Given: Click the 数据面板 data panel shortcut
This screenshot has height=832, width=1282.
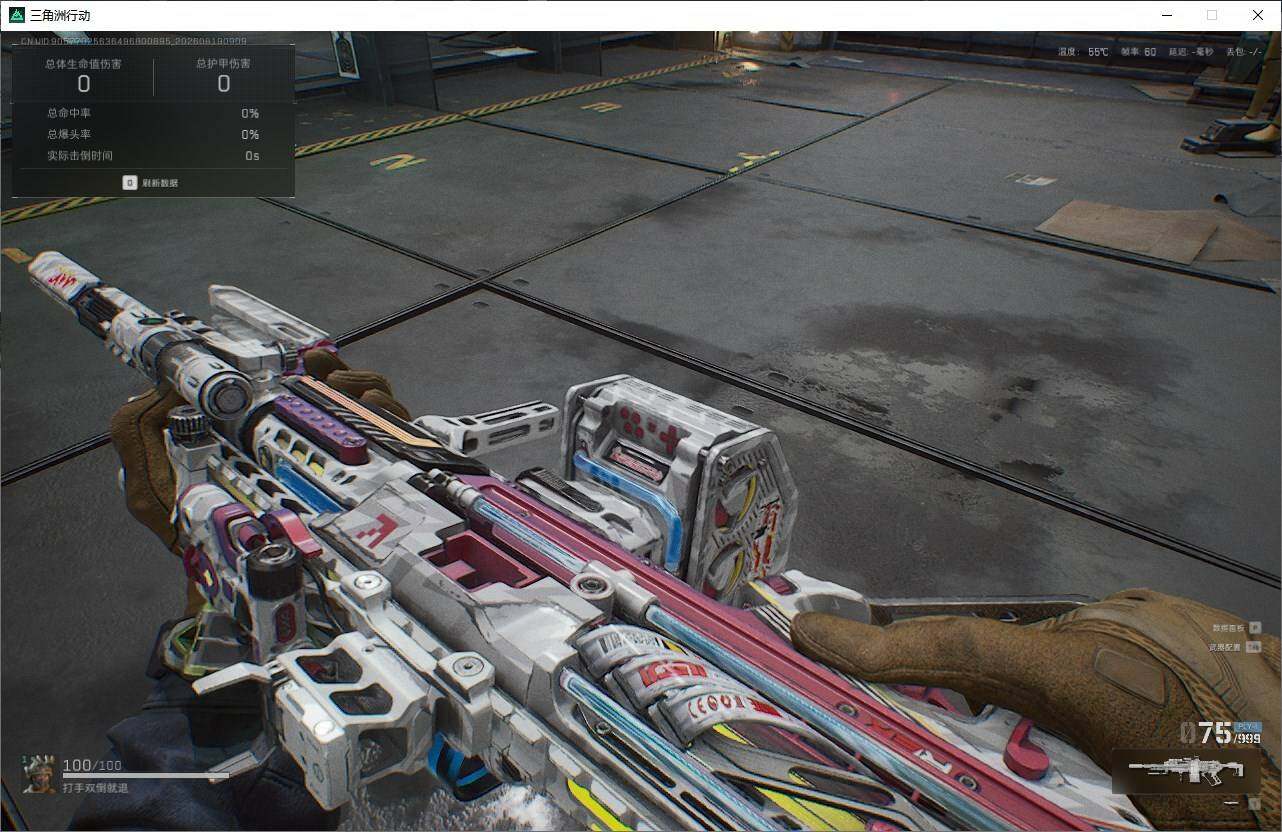Looking at the screenshot, I should pos(1236,628).
